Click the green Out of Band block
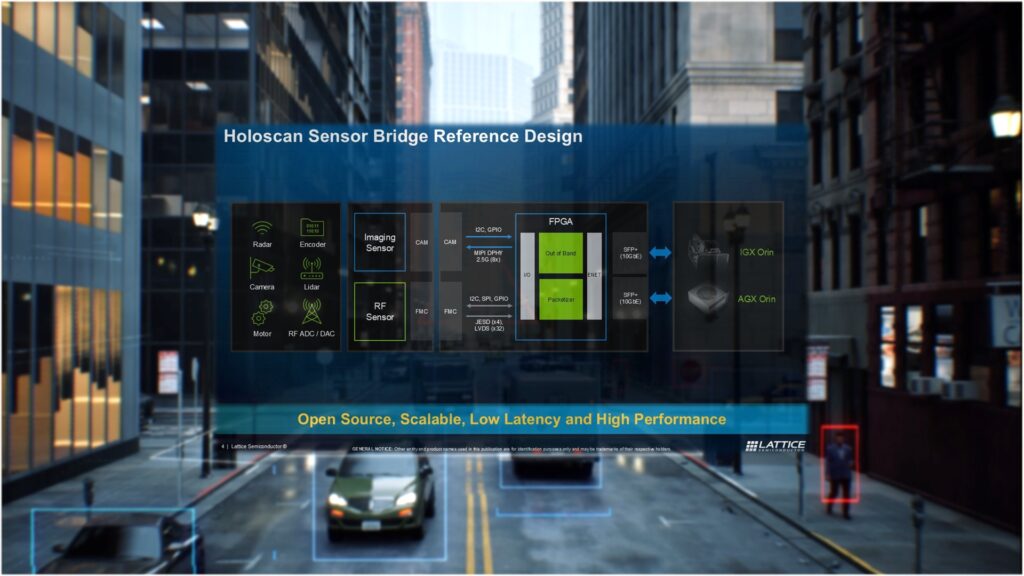 pos(560,253)
